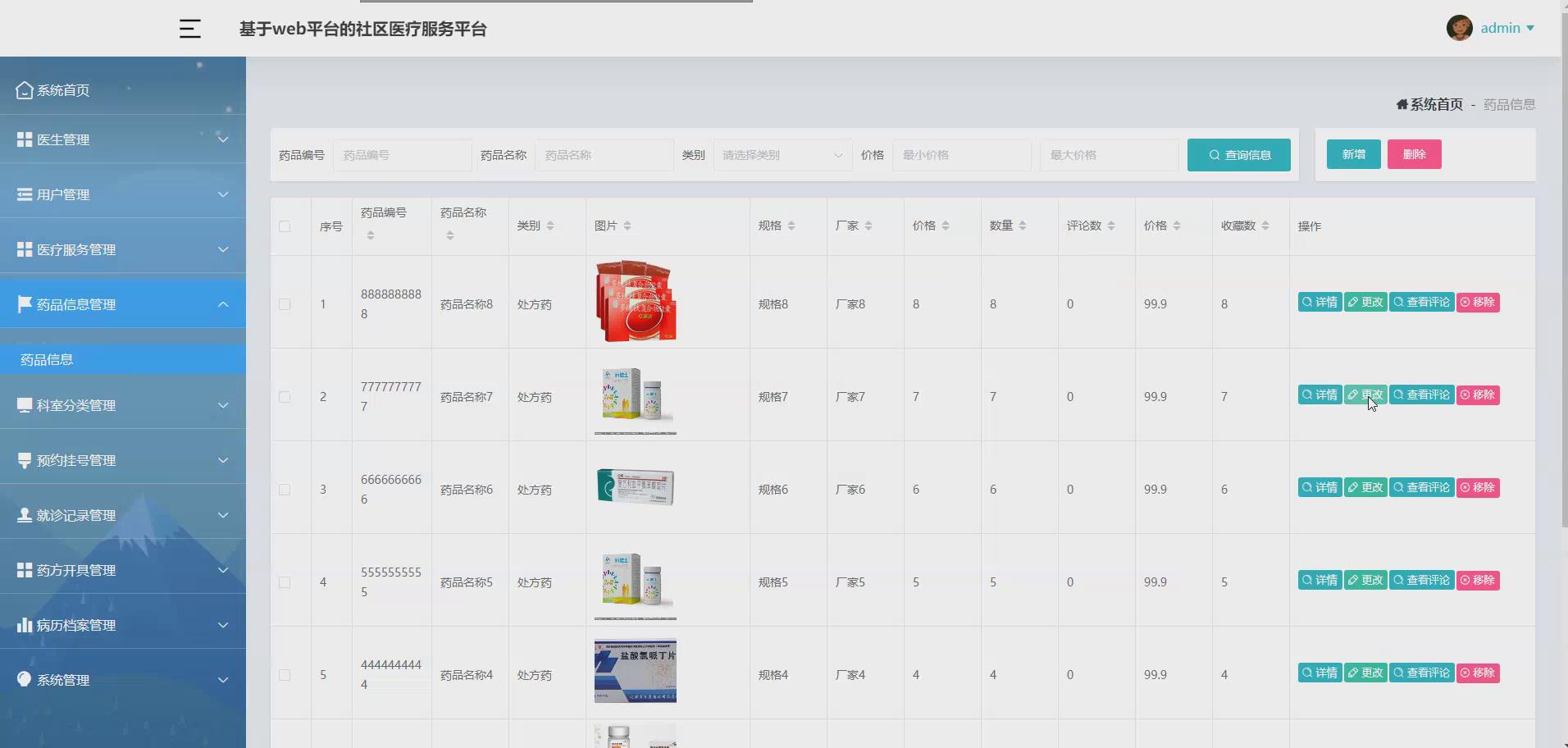Click the 删除 delete button
Viewport: 1568px width, 748px height.
click(x=1414, y=154)
